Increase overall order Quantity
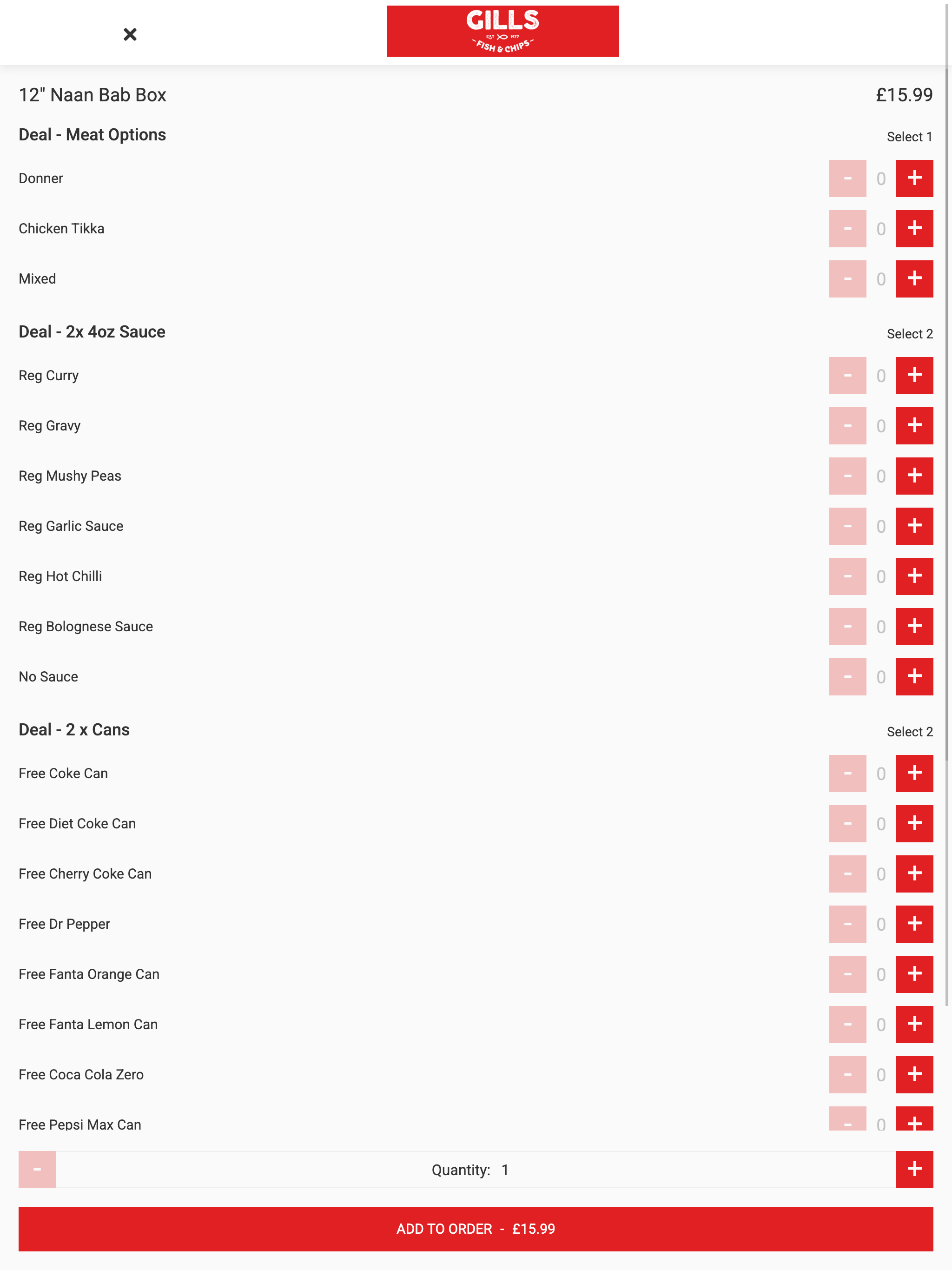 point(914,1170)
